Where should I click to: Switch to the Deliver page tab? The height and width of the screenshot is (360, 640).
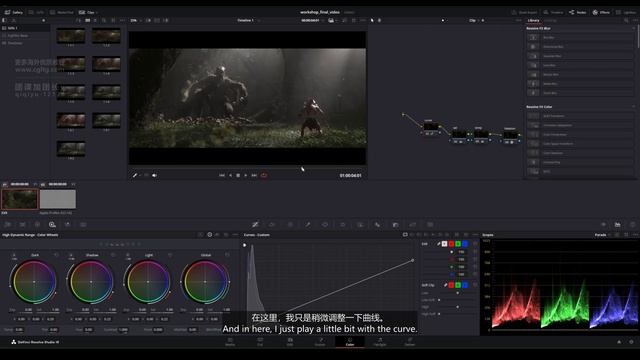[x=410, y=342]
